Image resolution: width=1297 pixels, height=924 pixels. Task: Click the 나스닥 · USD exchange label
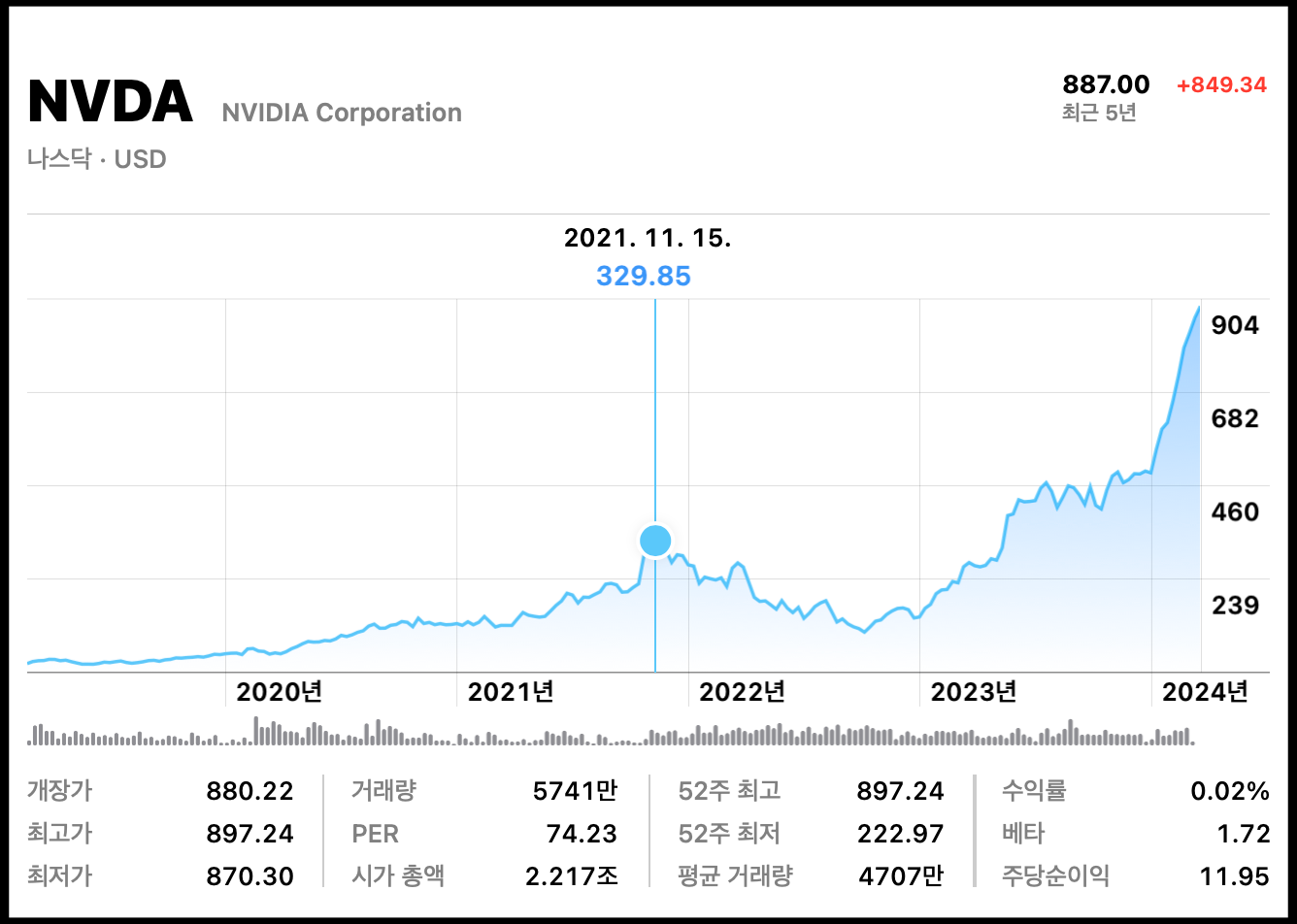point(97,158)
